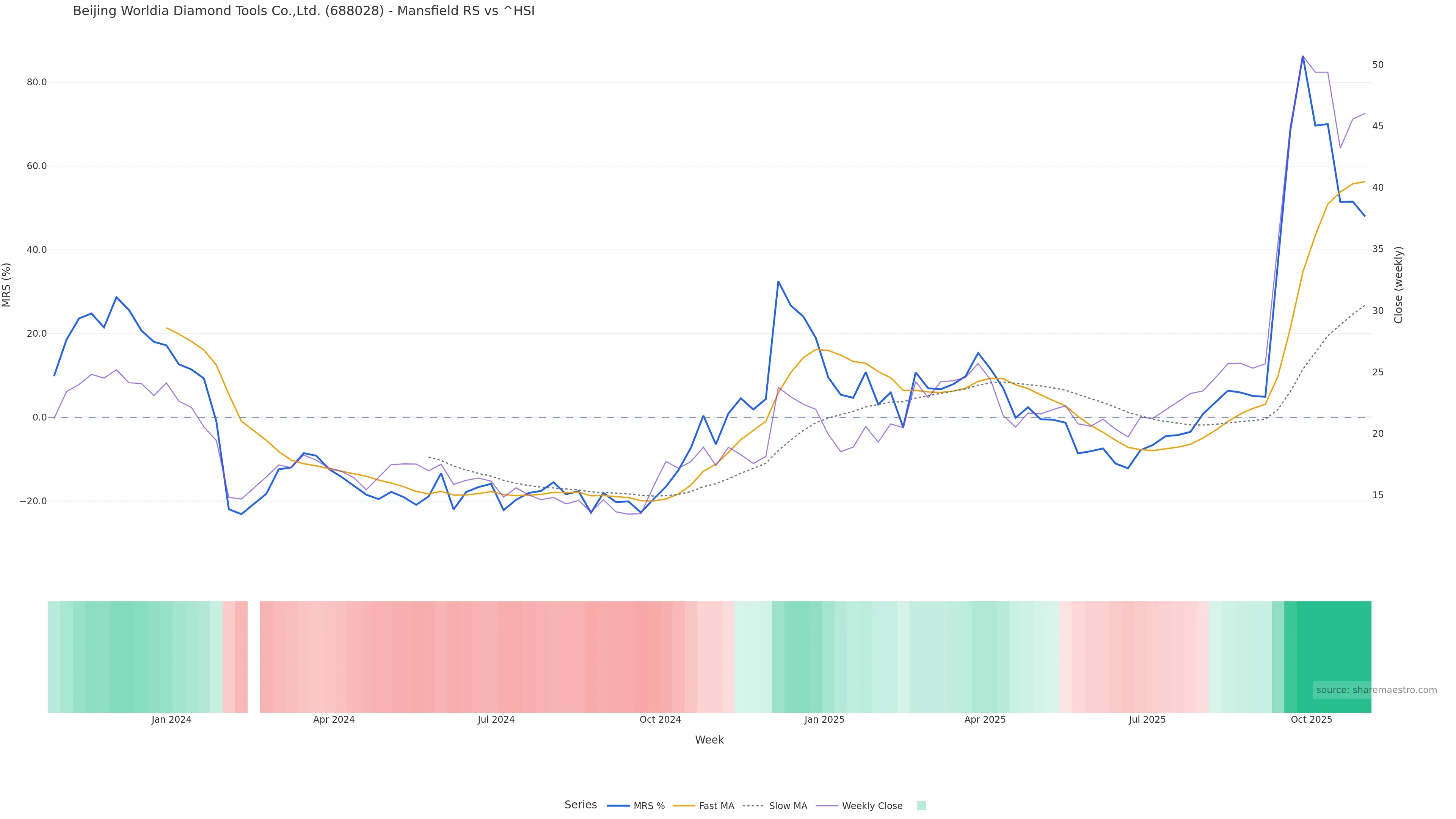Toggle the Fast MA legend series
This screenshot has height=819, width=1456.
click(716, 806)
